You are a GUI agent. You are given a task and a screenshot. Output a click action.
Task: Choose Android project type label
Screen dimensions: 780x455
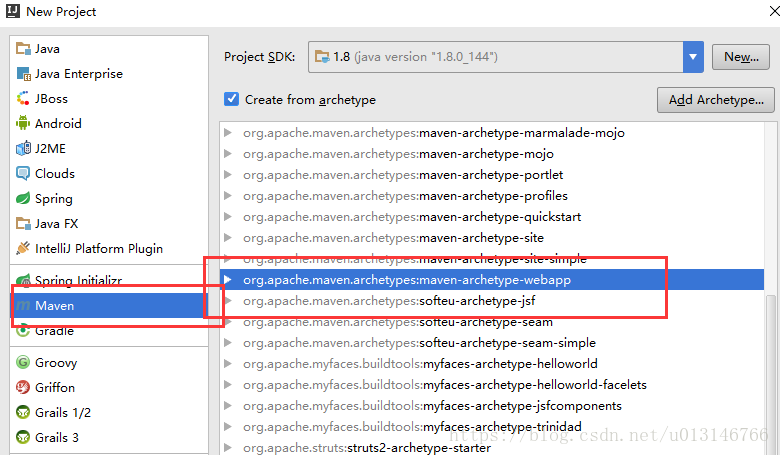coord(58,123)
